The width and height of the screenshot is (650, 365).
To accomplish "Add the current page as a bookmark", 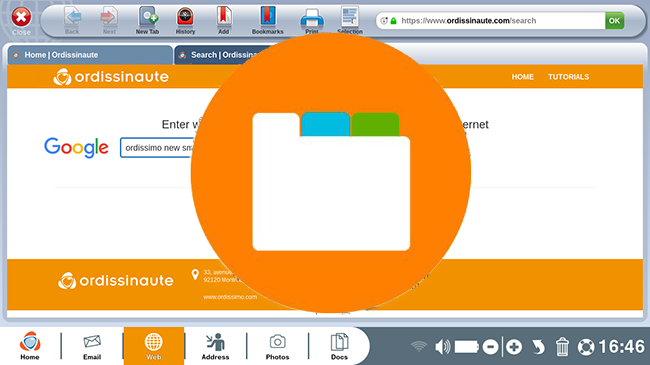I will pyautogui.click(x=223, y=20).
